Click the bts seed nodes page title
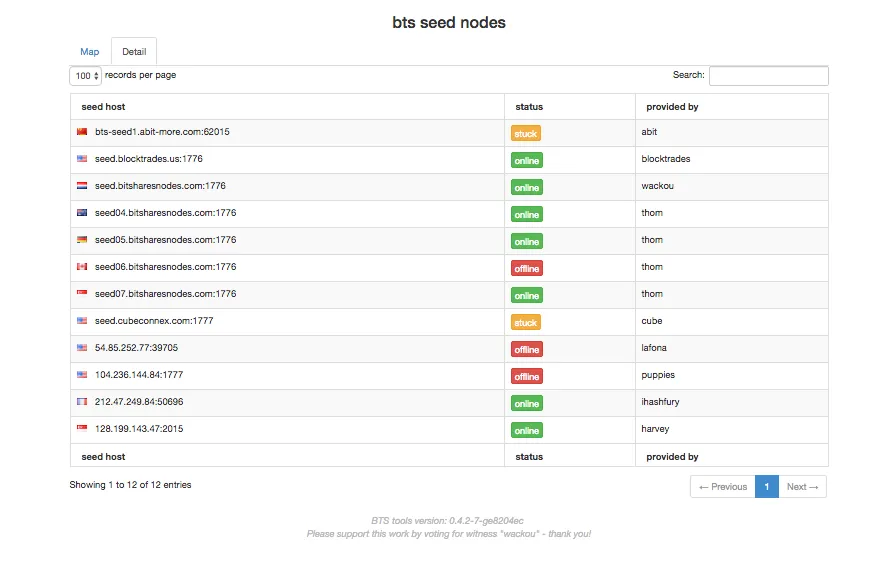The height and width of the screenshot is (566, 883). point(449,23)
